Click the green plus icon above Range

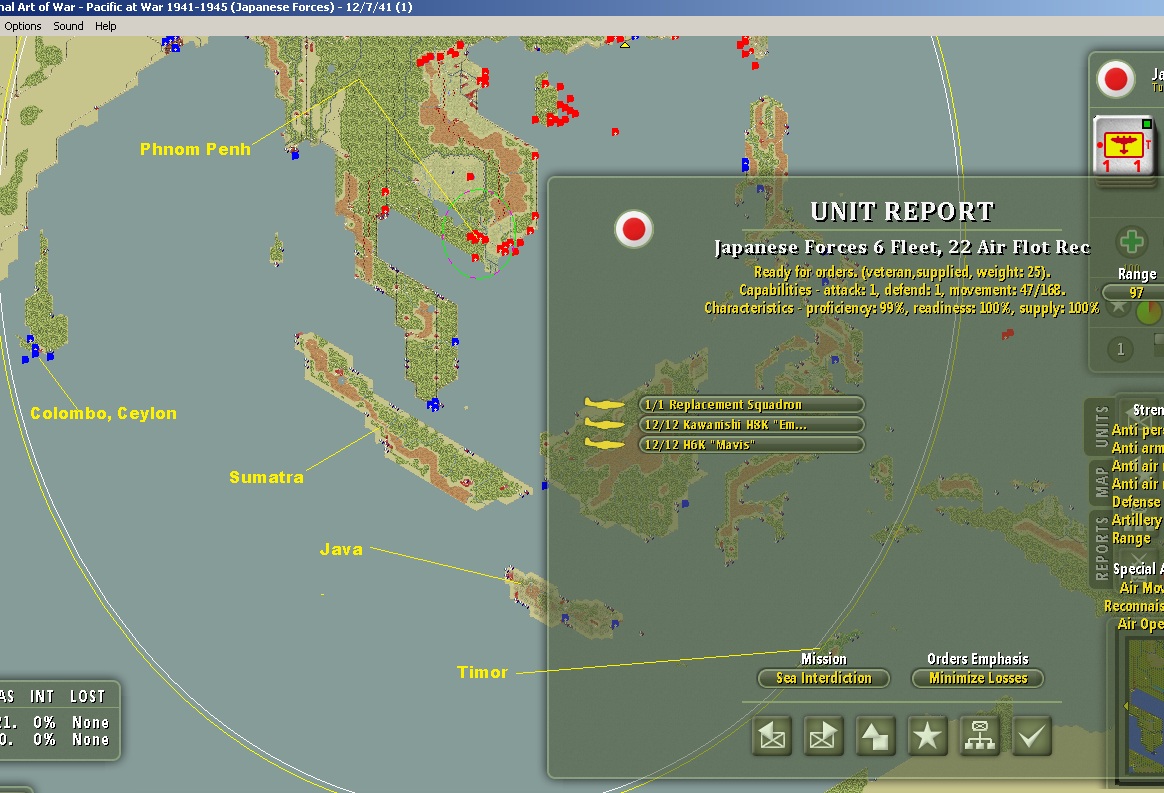pyautogui.click(x=1132, y=242)
